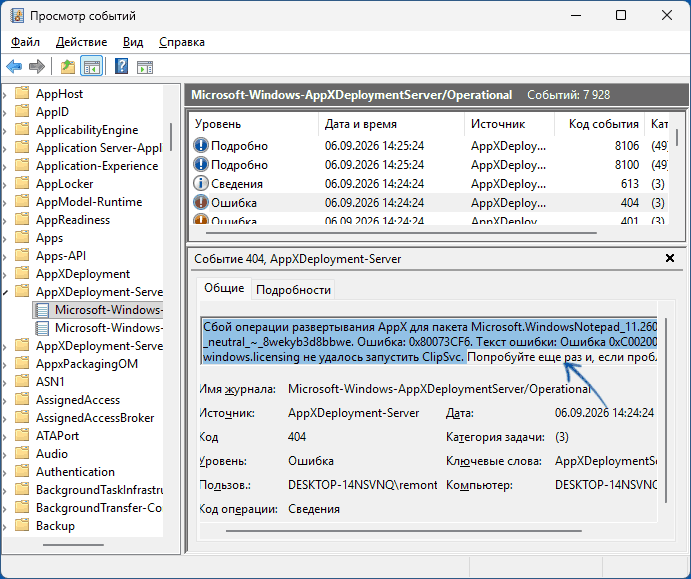Sort by the Уровень column header
Screen dimensions: 691x579
pyautogui.click(x=254, y=124)
